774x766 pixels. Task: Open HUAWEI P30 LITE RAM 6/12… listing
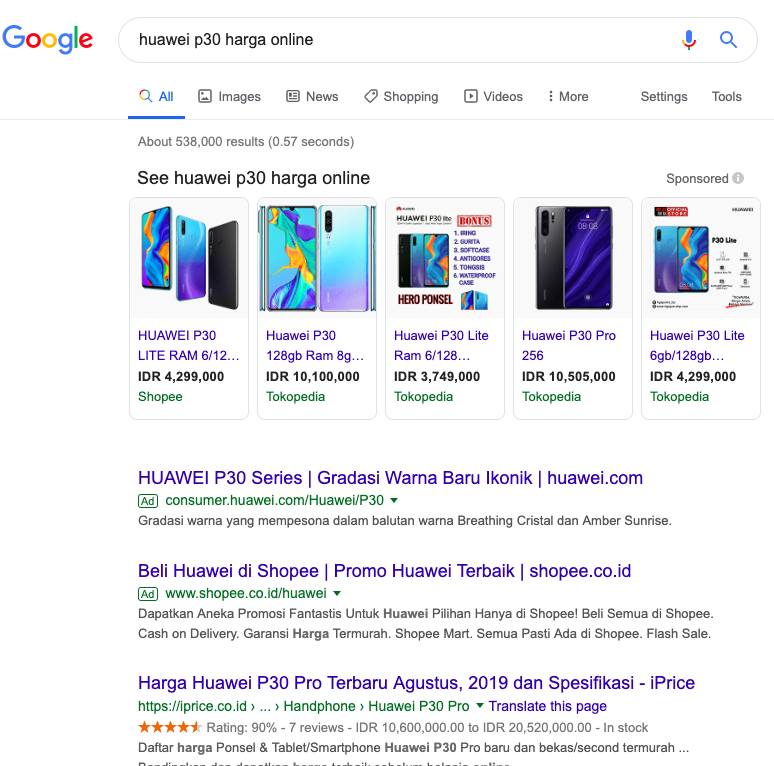click(x=189, y=345)
